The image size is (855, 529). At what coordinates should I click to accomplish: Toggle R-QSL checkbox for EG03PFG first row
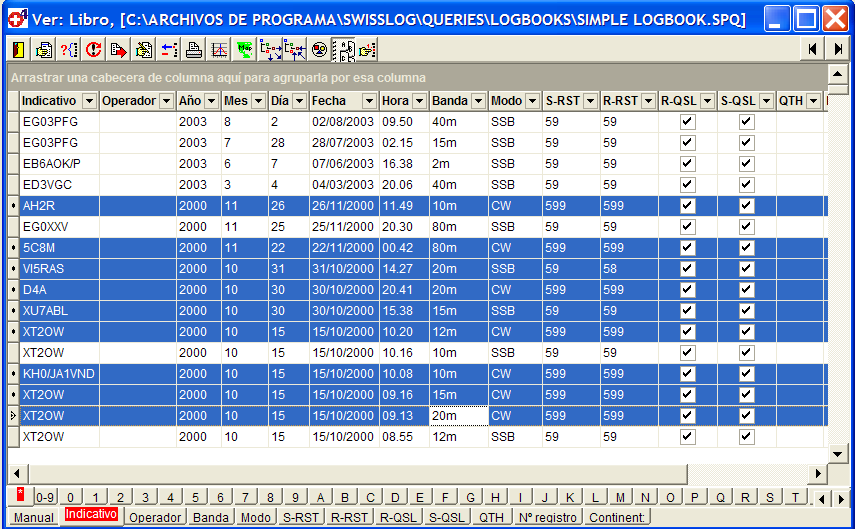click(687, 121)
